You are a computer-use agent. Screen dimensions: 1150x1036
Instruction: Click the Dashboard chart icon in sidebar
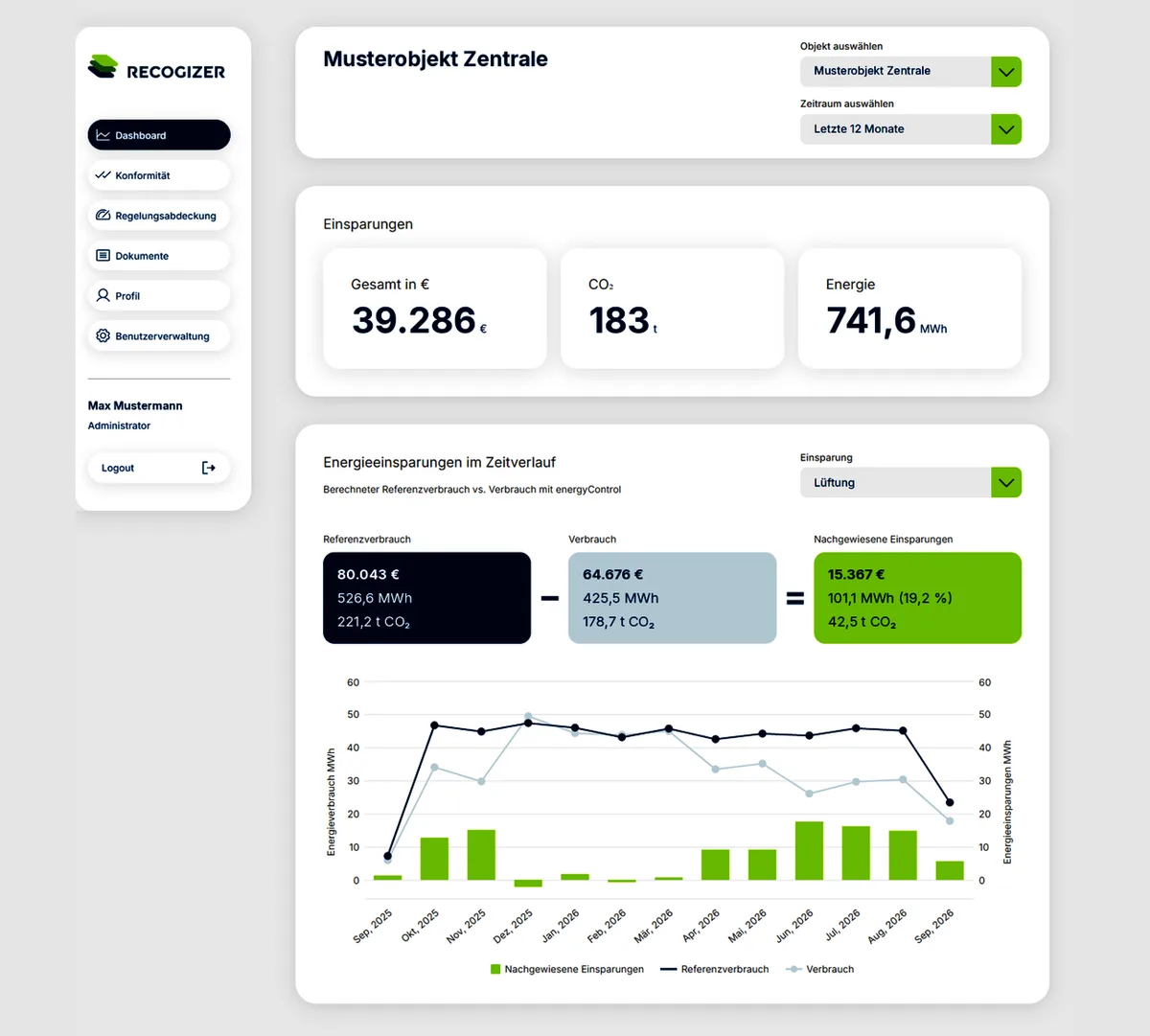pos(103,135)
